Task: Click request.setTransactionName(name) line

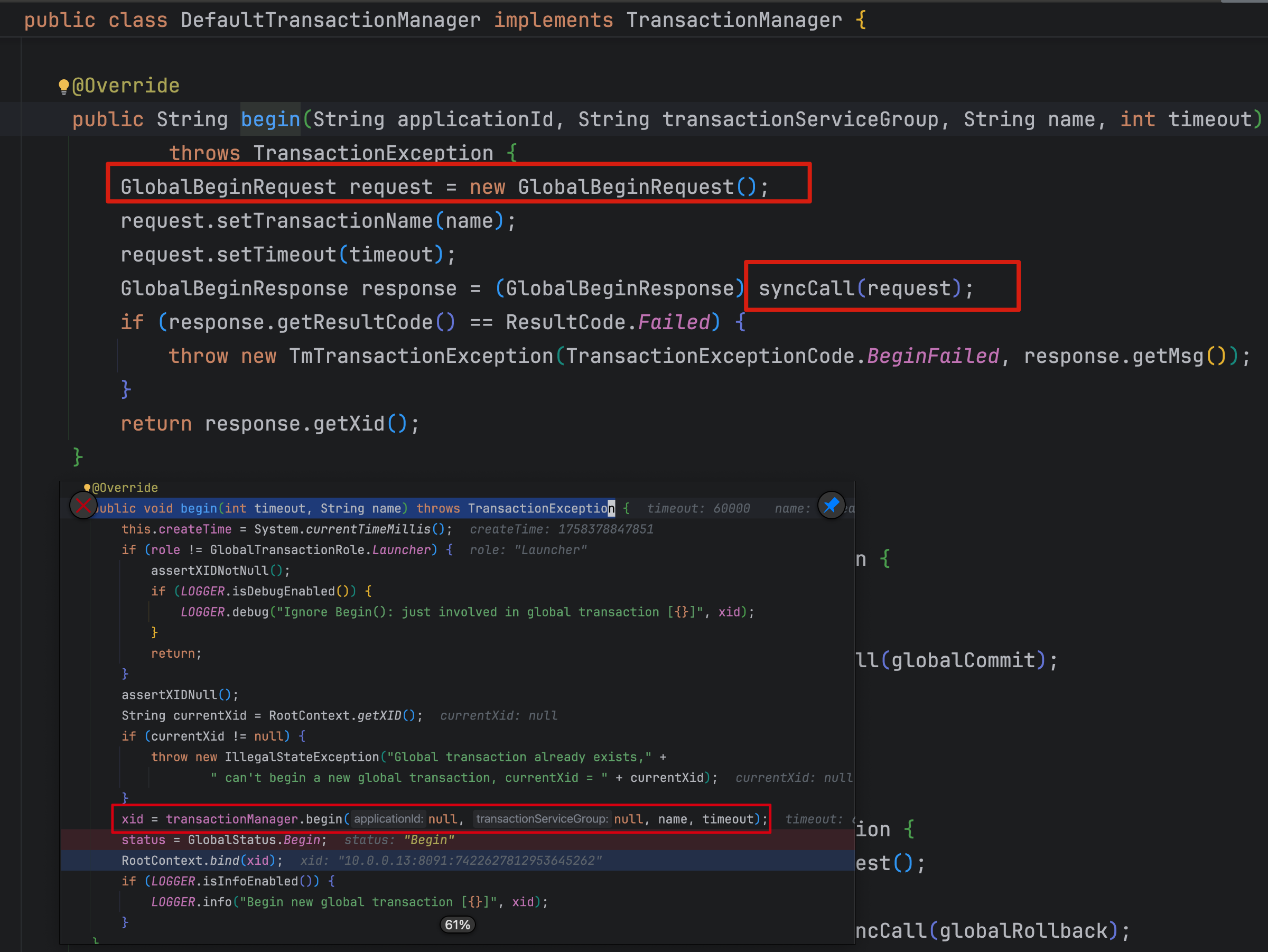Action: click(x=318, y=221)
